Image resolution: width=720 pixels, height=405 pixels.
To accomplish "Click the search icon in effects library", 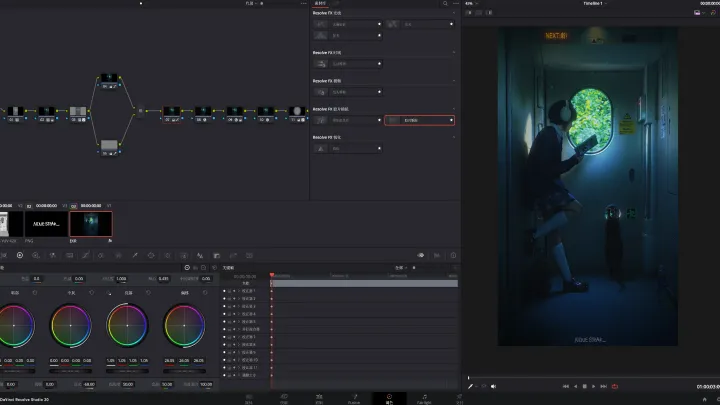I will pos(445,3).
